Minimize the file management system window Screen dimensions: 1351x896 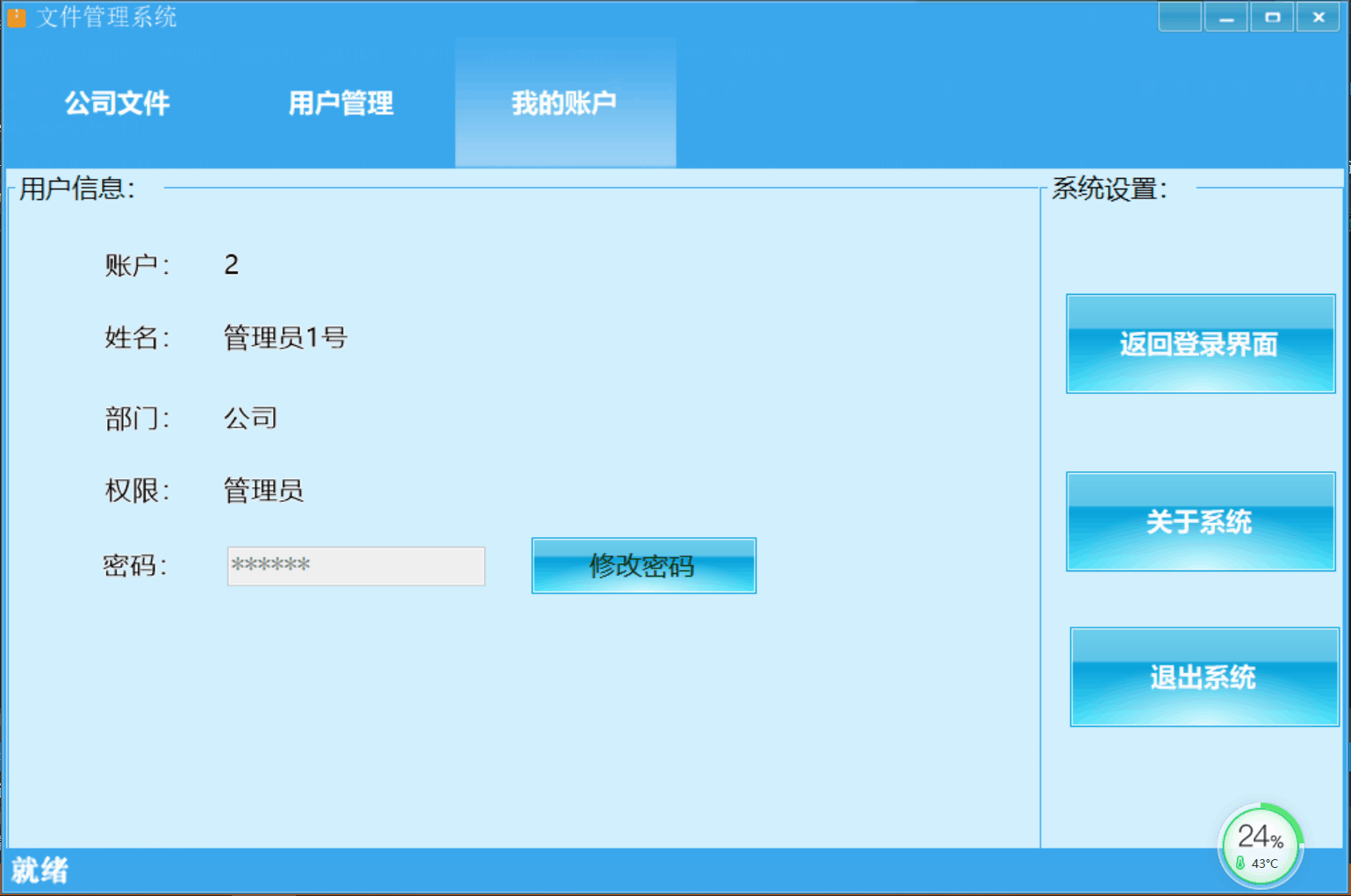1225,17
